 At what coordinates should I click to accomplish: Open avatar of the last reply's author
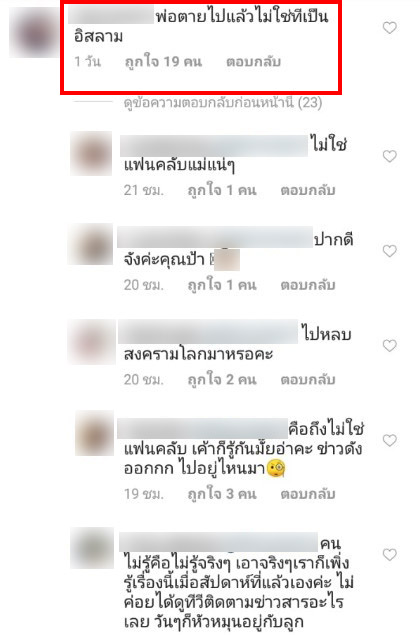[92, 548]
